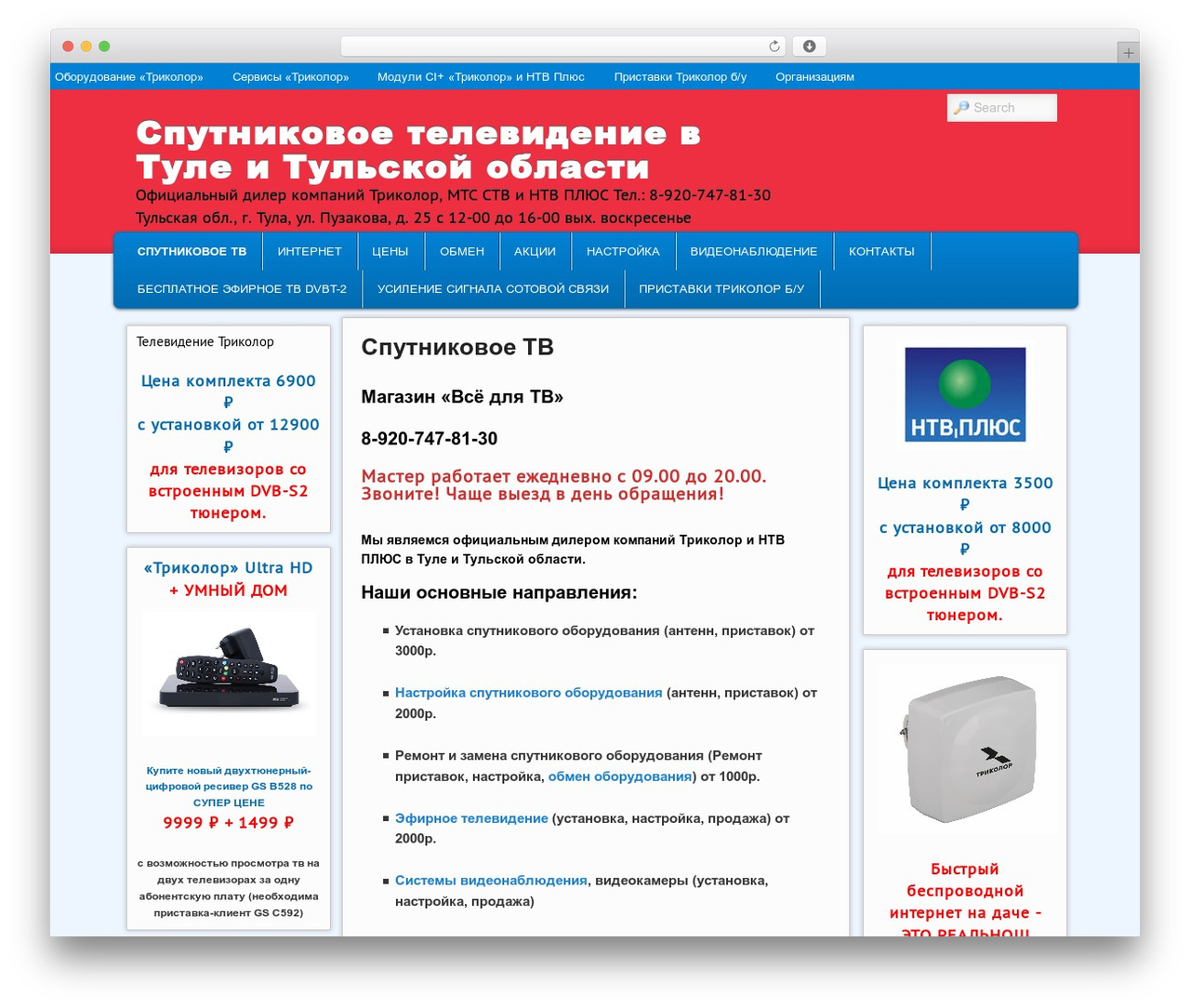
Task: Open the ОБМЕН navigation tab
Action: pos(462,251)
